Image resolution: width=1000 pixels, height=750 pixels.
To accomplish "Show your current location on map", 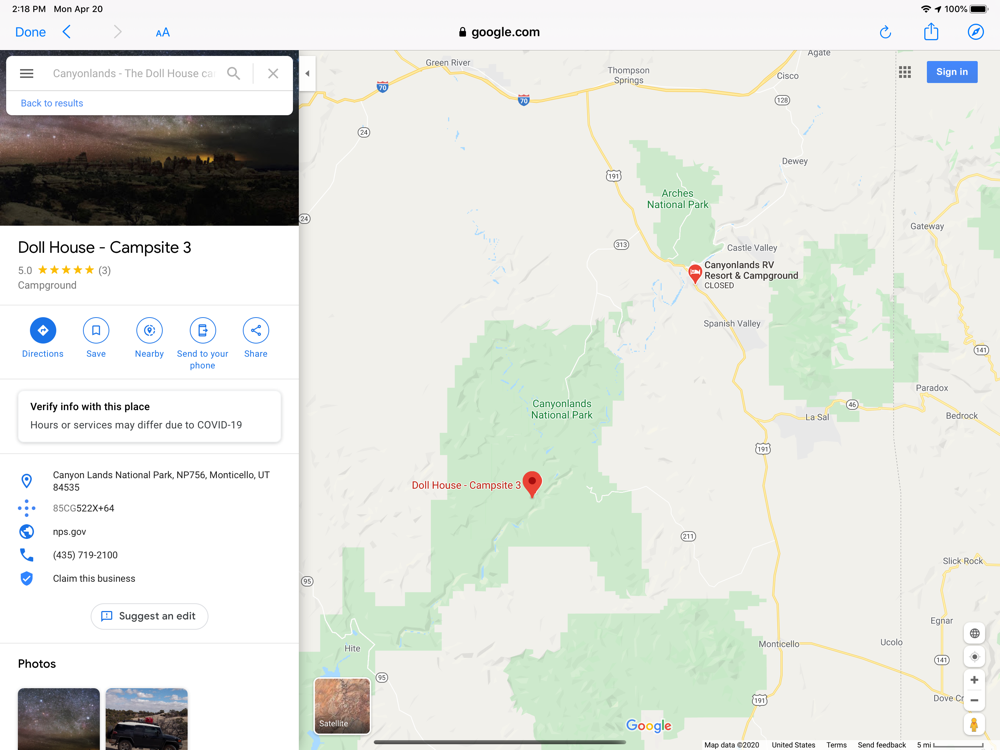I will pyautogui.click(x=974, y=657).
